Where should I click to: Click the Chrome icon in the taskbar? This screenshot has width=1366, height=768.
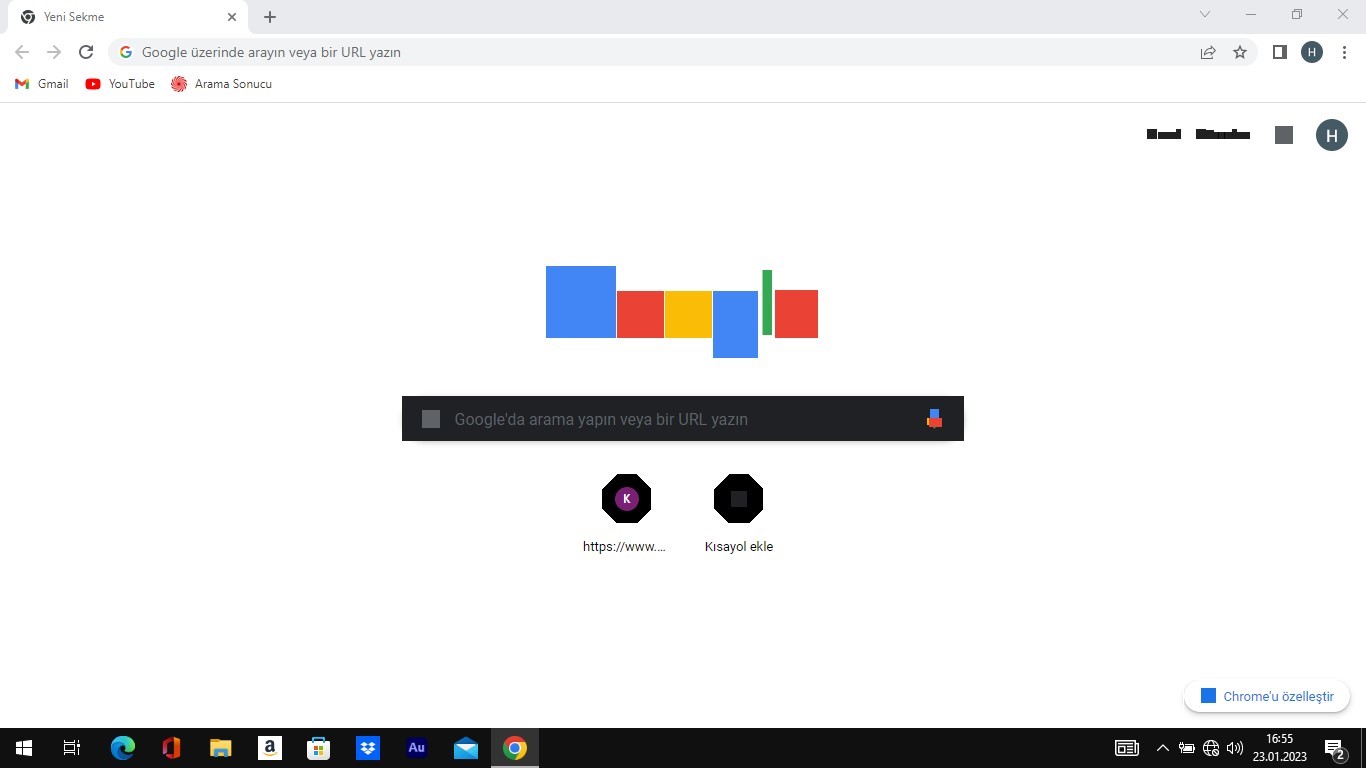point(515,748)
